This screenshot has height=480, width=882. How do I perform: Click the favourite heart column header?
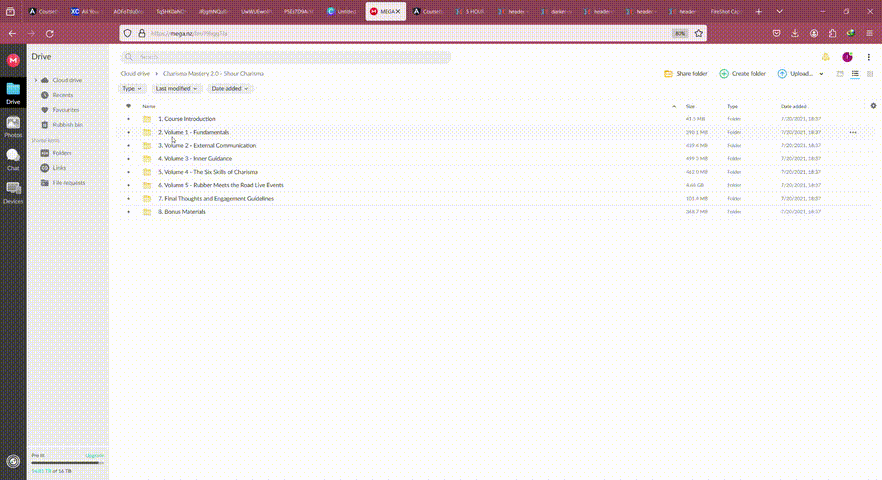128,106
